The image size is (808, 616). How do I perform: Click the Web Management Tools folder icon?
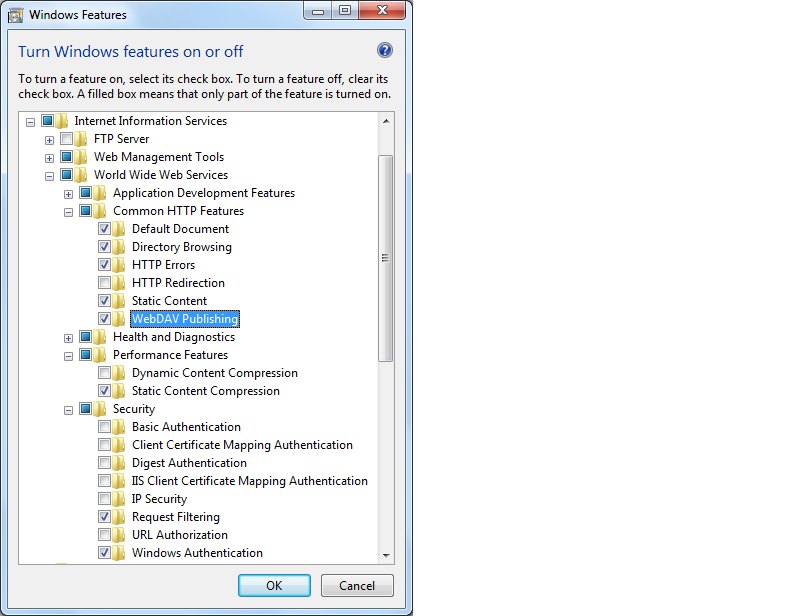pyautogui.click(x=80, y=157)
